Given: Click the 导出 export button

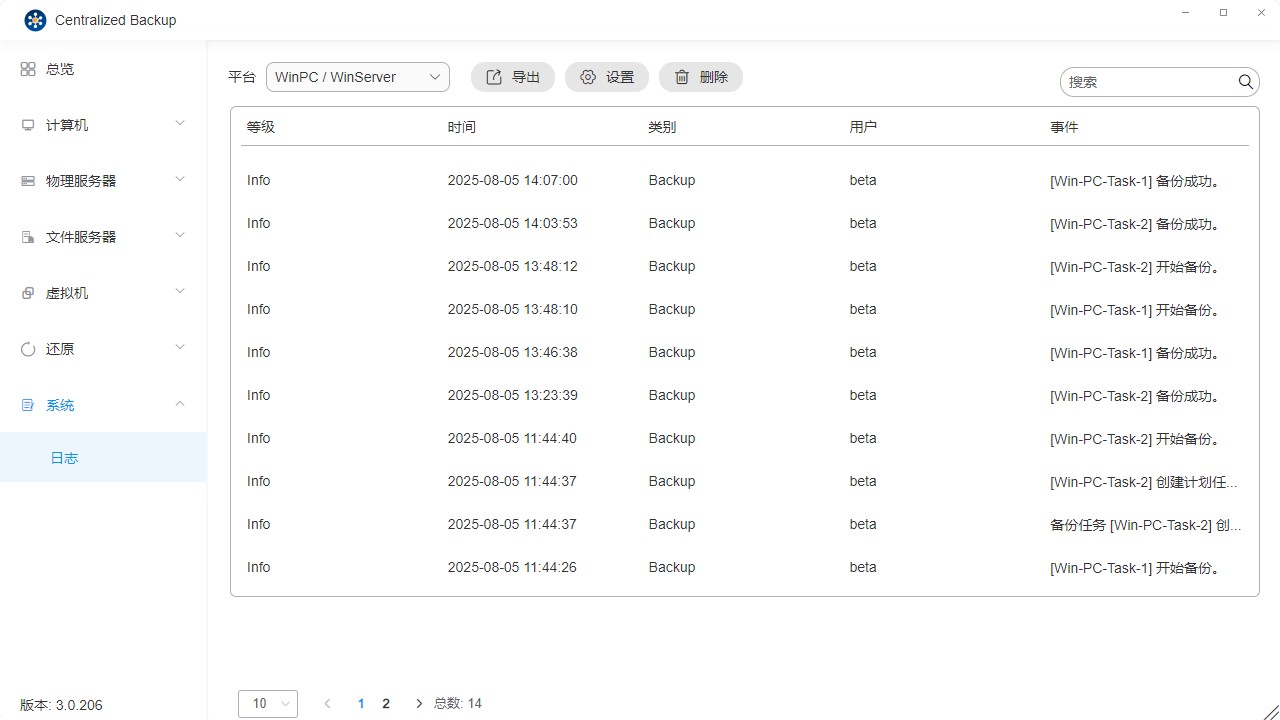Looking at the screenshot, I should 512,76.
